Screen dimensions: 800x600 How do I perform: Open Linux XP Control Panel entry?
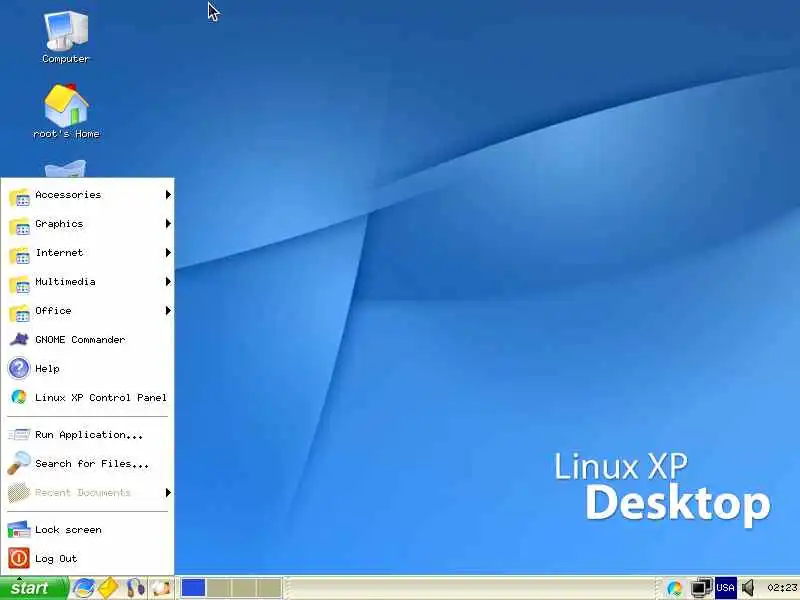(x=88, y=398)
